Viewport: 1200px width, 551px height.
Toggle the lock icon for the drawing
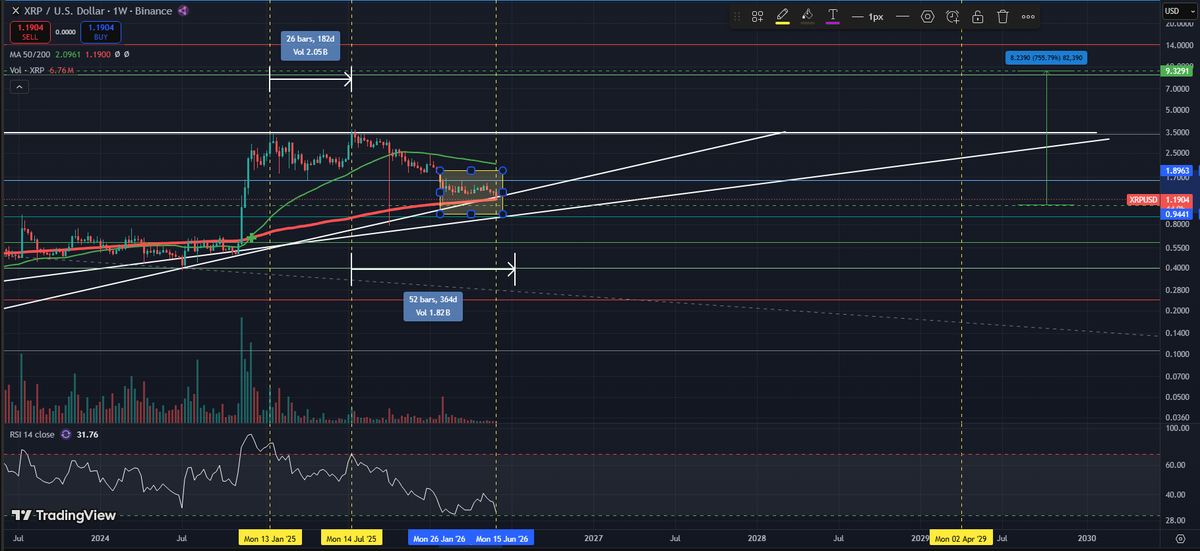[977, 17]
